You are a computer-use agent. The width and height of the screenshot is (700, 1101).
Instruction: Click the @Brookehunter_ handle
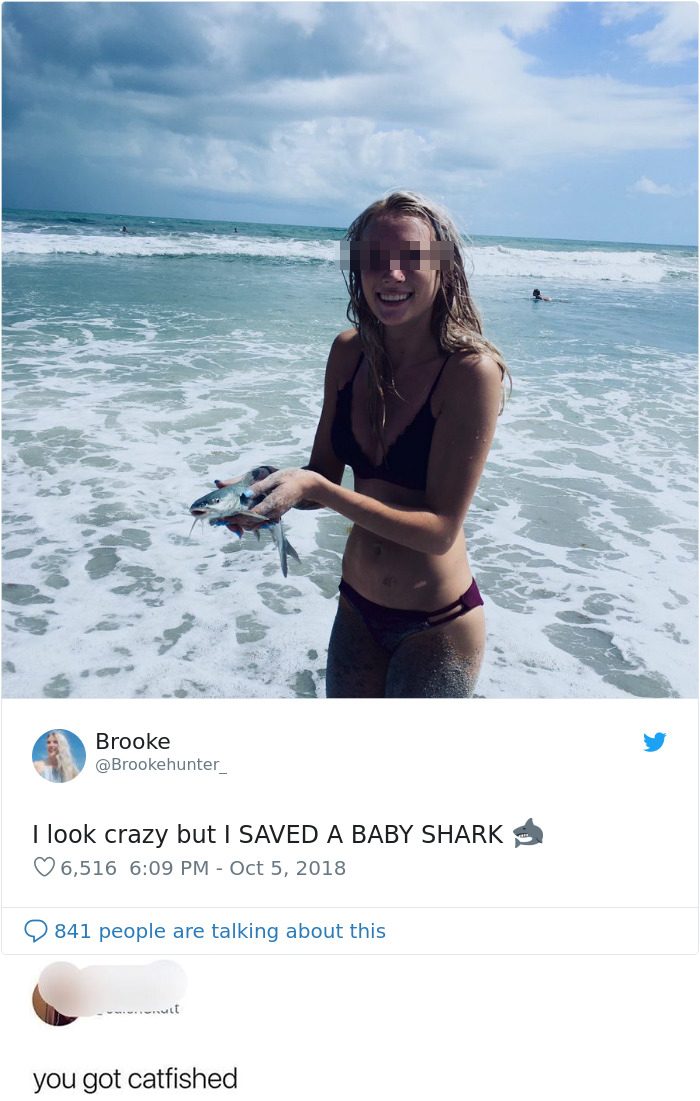click(x=161, y=765)
